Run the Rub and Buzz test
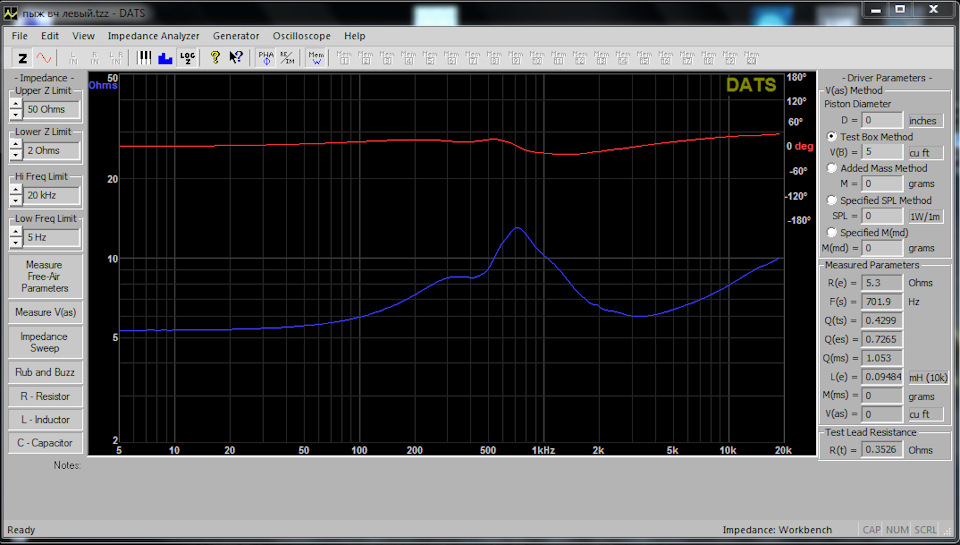Image resolution: width=960 pixels, height=545 pixels. 45,372
